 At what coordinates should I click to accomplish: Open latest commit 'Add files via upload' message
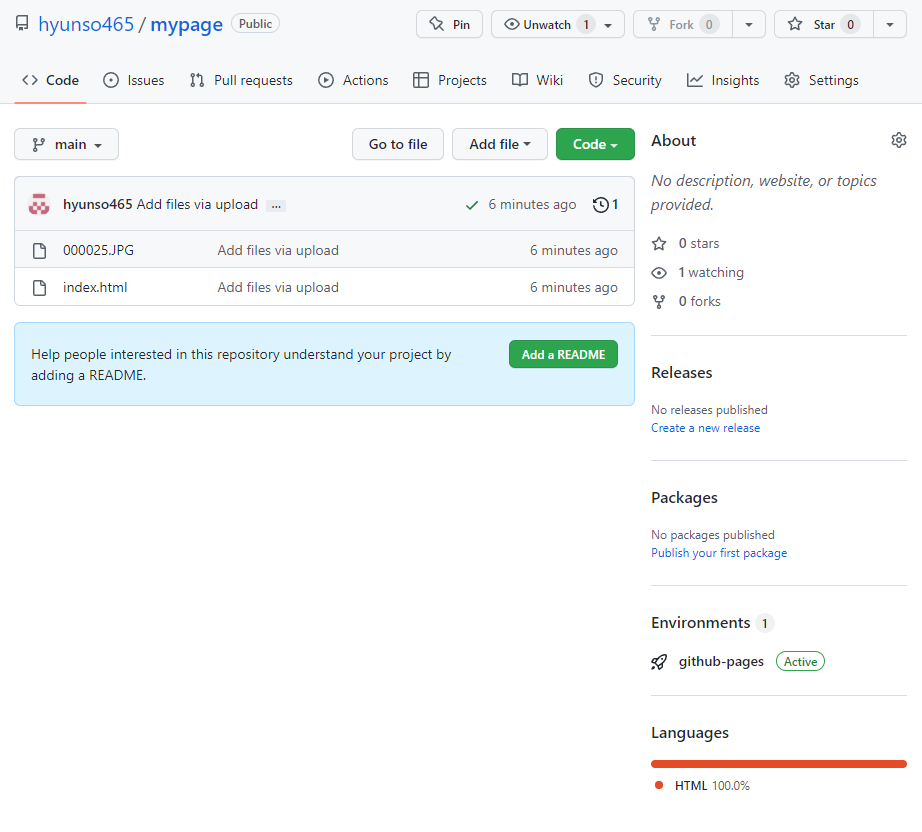(x=198, y=205)
